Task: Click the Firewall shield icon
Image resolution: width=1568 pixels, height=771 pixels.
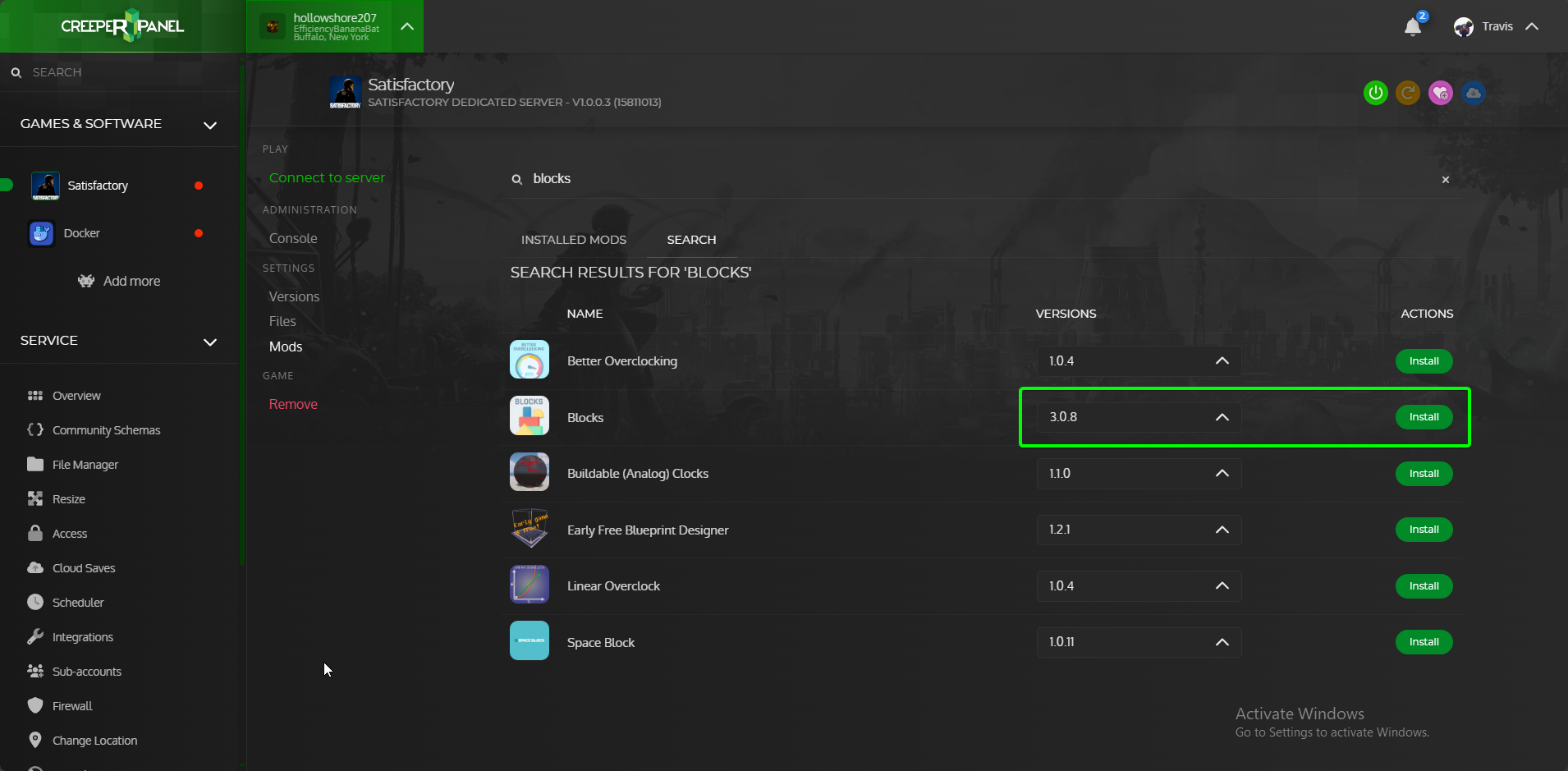Action: 35,705
